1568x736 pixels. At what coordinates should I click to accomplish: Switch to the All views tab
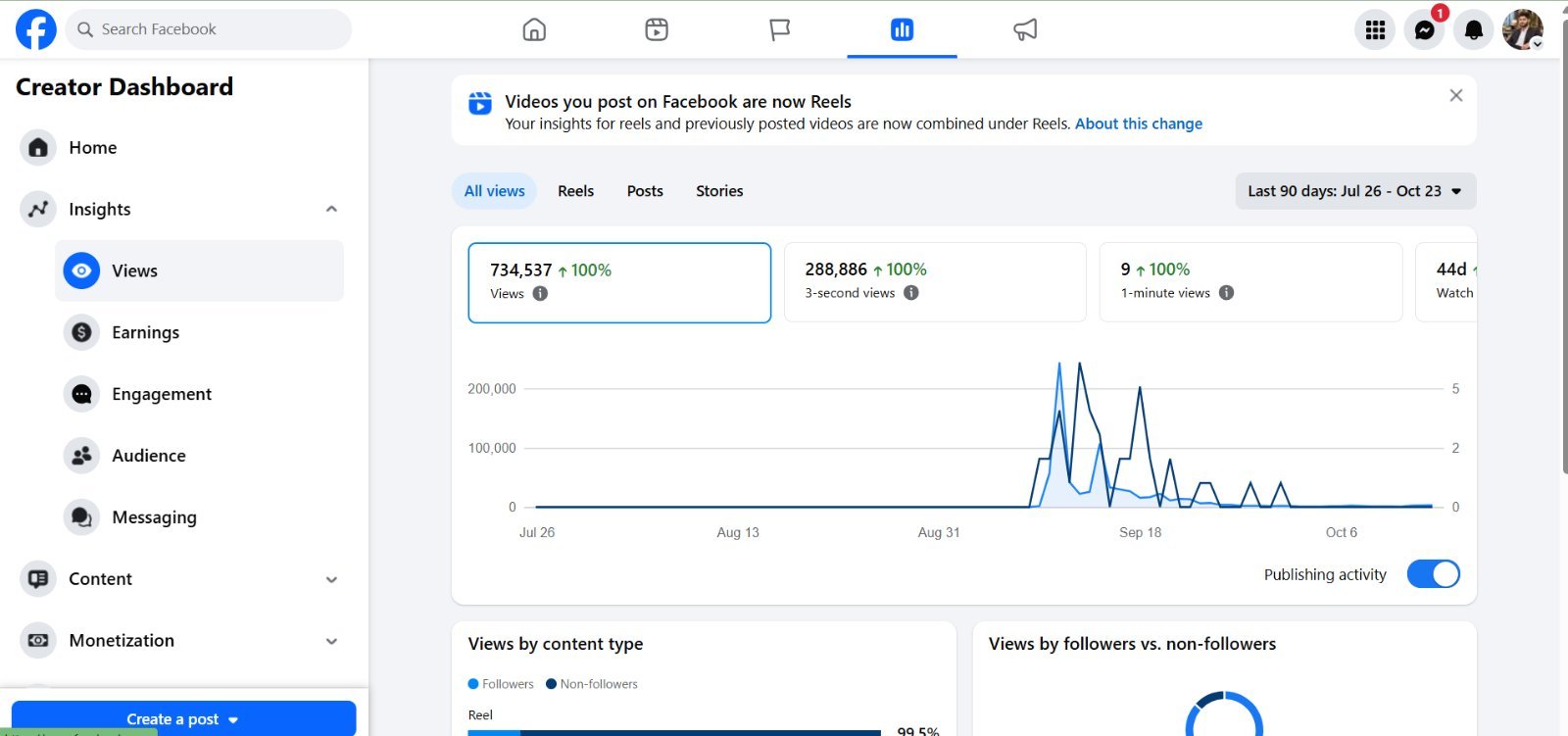494,191
